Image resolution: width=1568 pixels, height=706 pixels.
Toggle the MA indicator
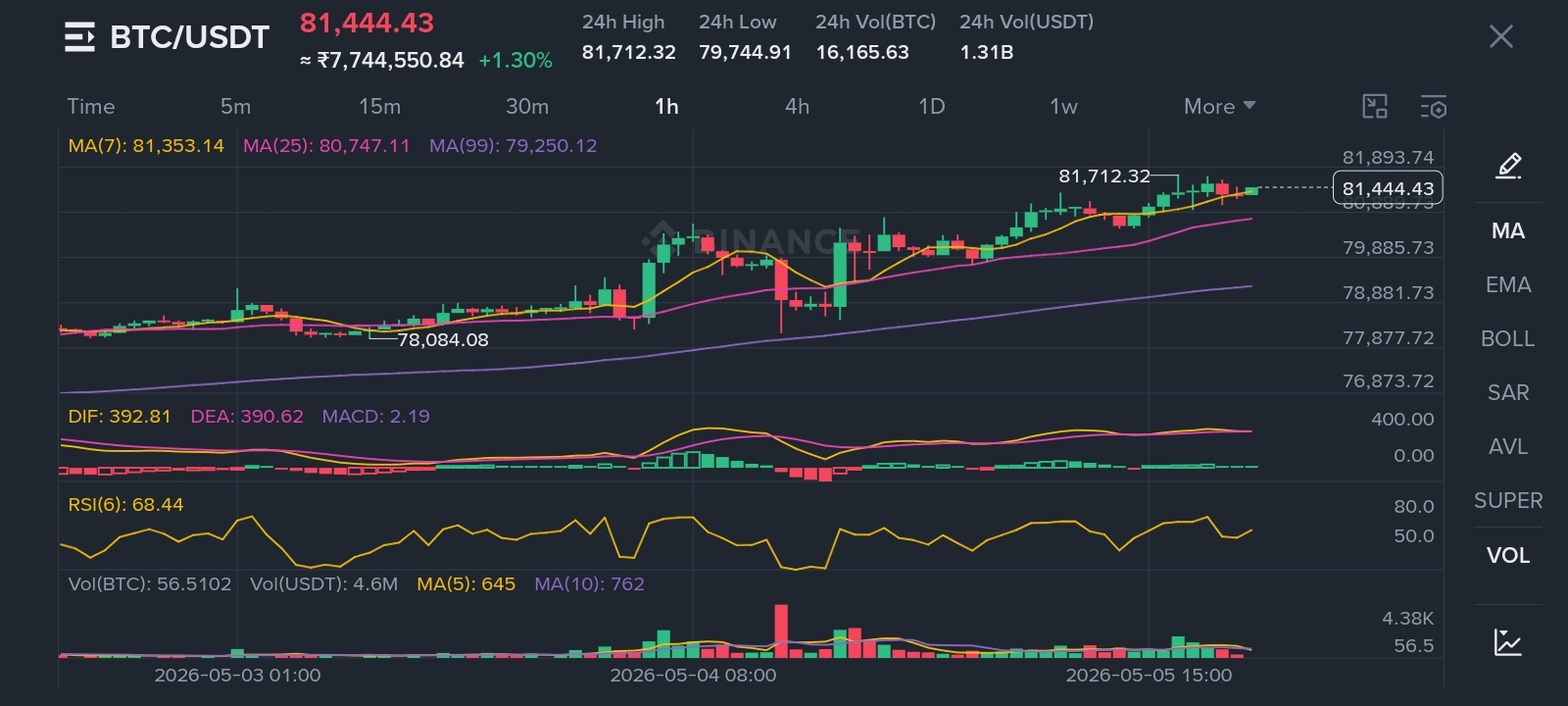click(x=1508, y=230)
